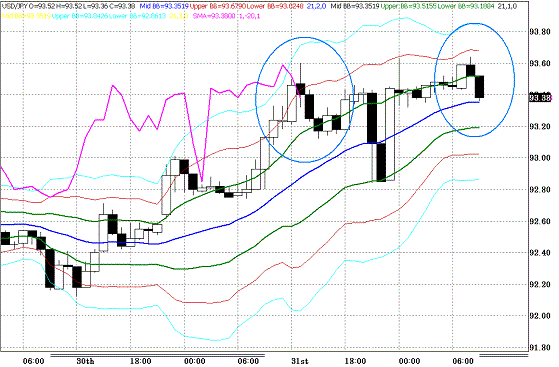The width and height of the screenshot is (559, 367).
Task: Click the magenta SMA=93.3800 legend text
Action: click(x=214, y=16)
